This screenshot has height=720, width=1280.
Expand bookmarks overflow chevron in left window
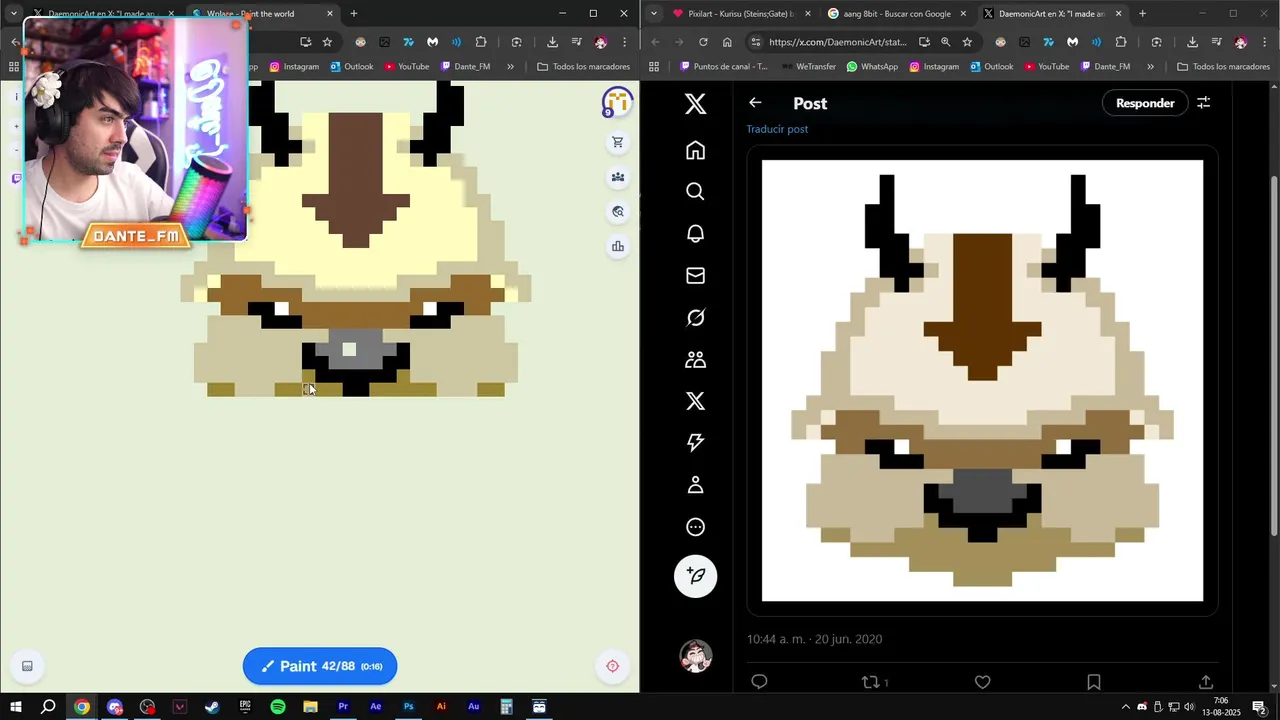(510, 67)
